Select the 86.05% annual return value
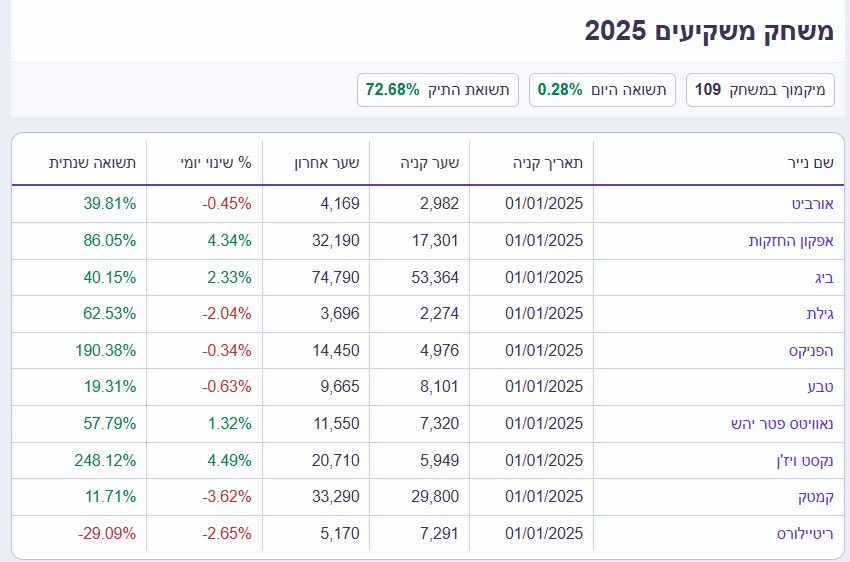 (110, 241)
